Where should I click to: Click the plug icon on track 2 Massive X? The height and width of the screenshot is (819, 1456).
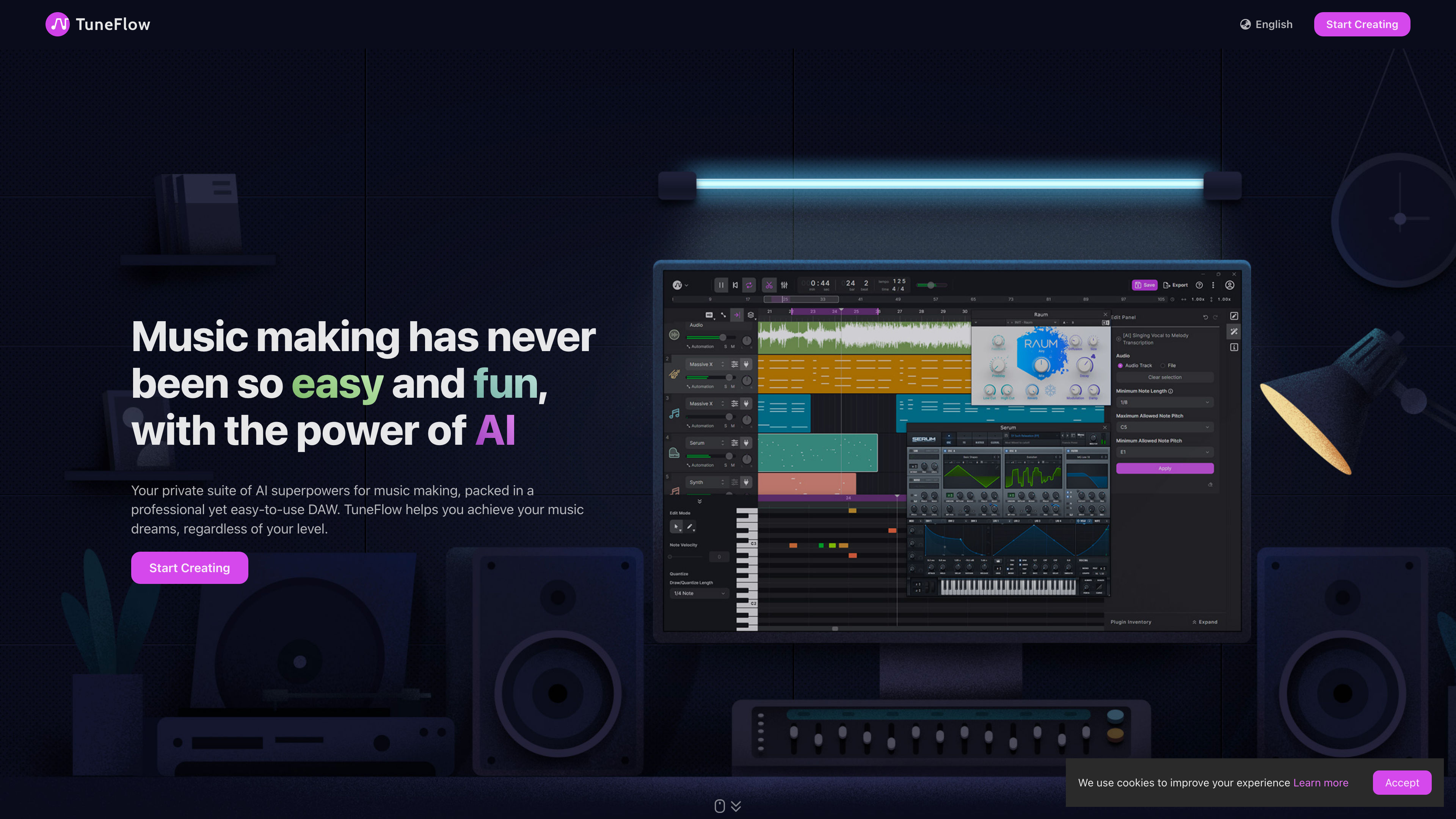pos(746,364)
